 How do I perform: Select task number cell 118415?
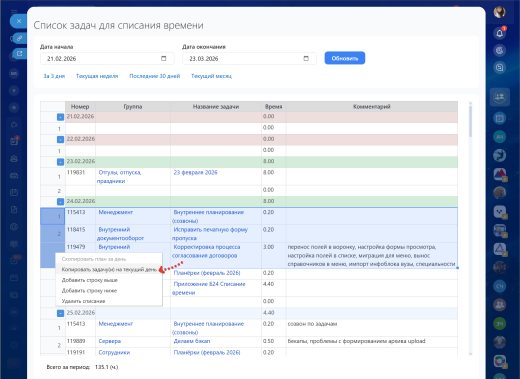[x=80, y=234]
